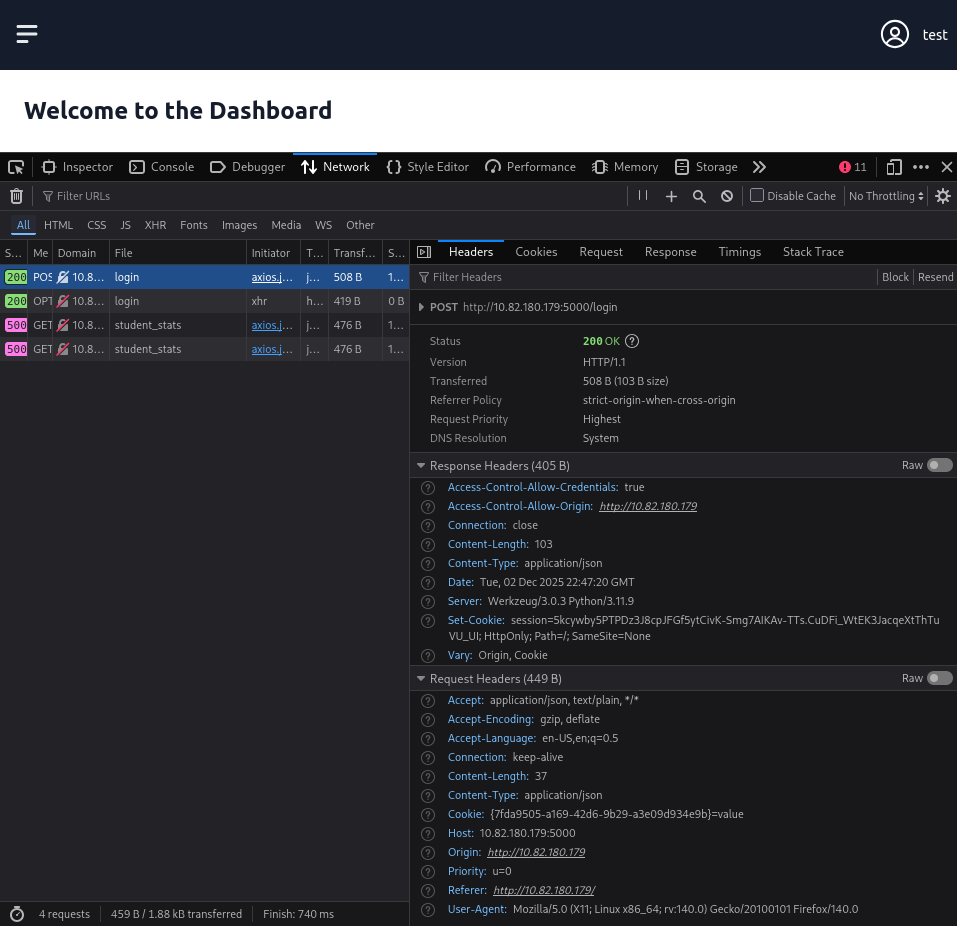
Task: Toggle responsive design mode icon
Action: pyautogui.click(x=894, y=167)
